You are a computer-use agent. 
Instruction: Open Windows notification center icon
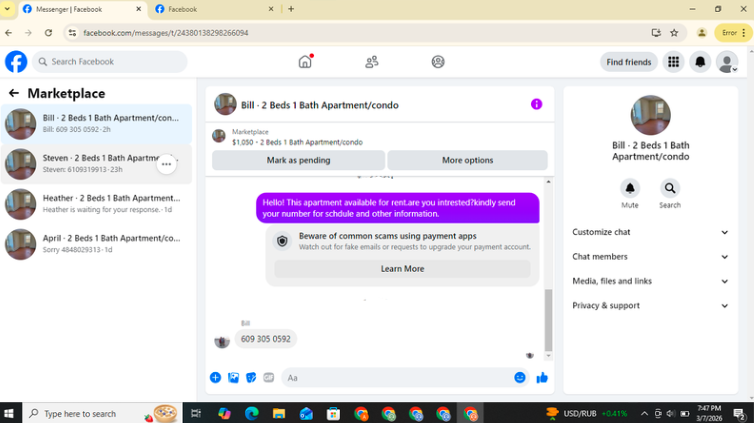(740, 413)
